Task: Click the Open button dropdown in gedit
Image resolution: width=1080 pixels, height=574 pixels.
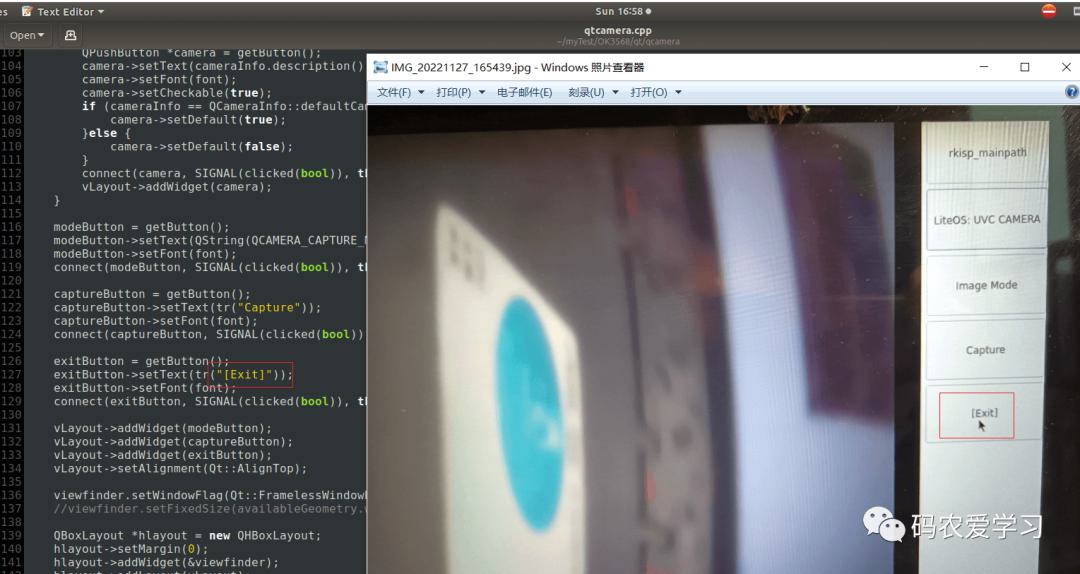Action: [27, 35]
